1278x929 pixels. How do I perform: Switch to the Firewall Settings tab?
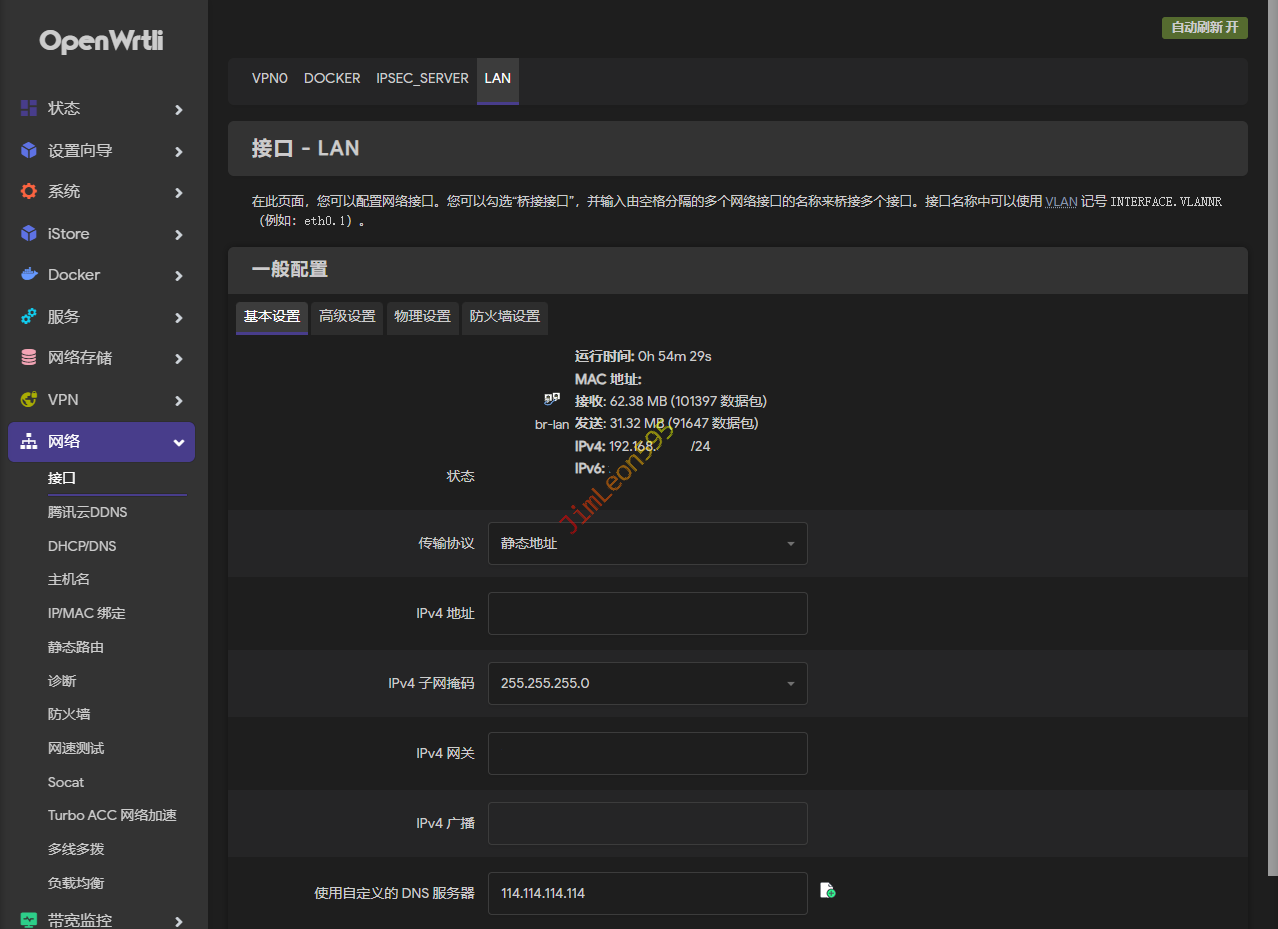[504, 316]
